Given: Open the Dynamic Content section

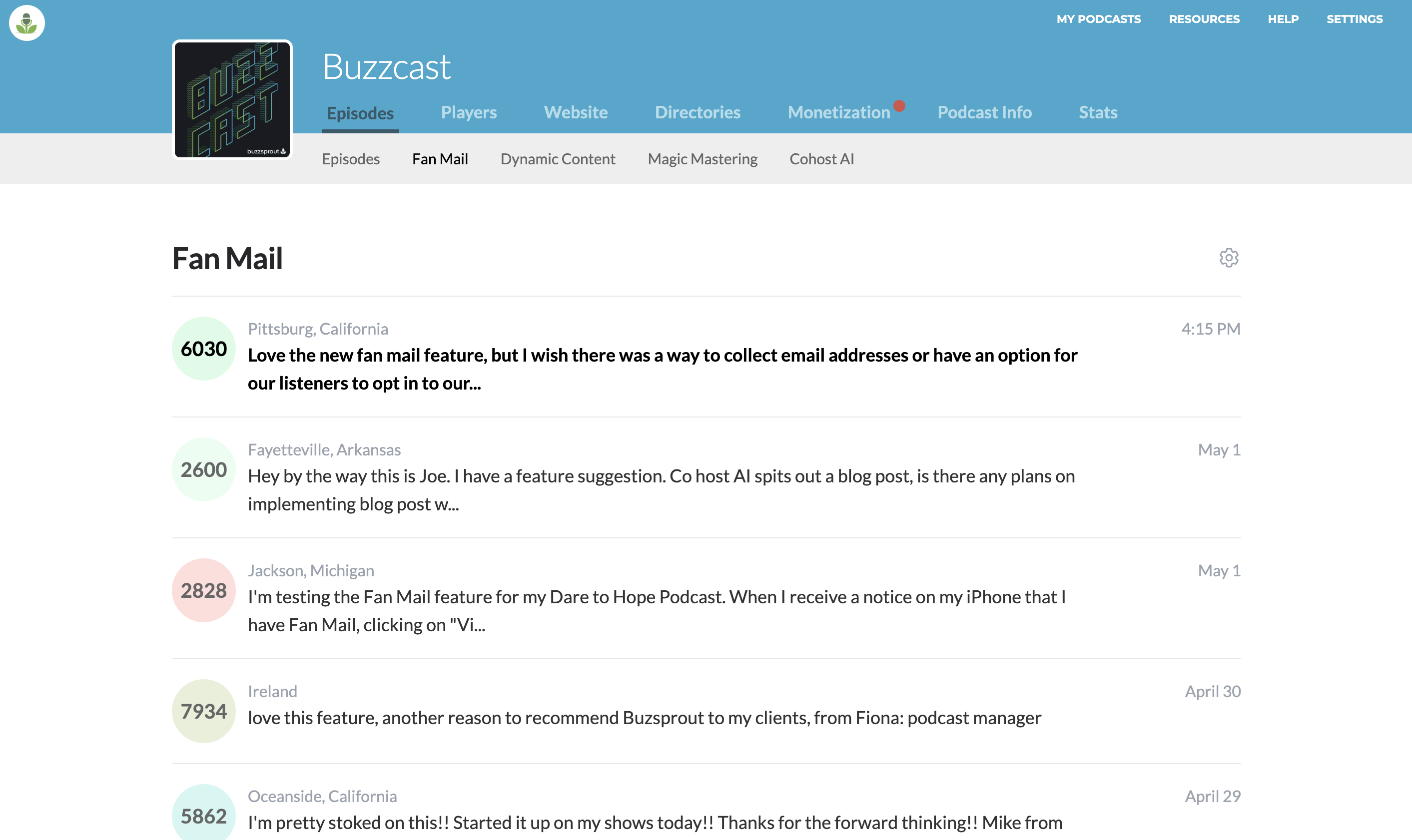Looking at the screenshot, I should coord(558,158).
